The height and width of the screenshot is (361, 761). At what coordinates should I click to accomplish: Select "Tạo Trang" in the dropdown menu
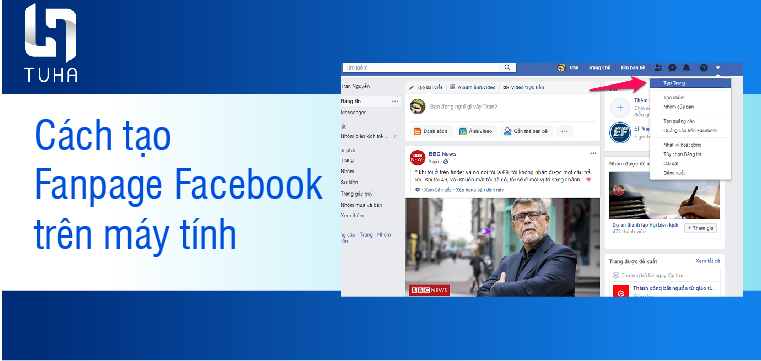tap(690, 83)
